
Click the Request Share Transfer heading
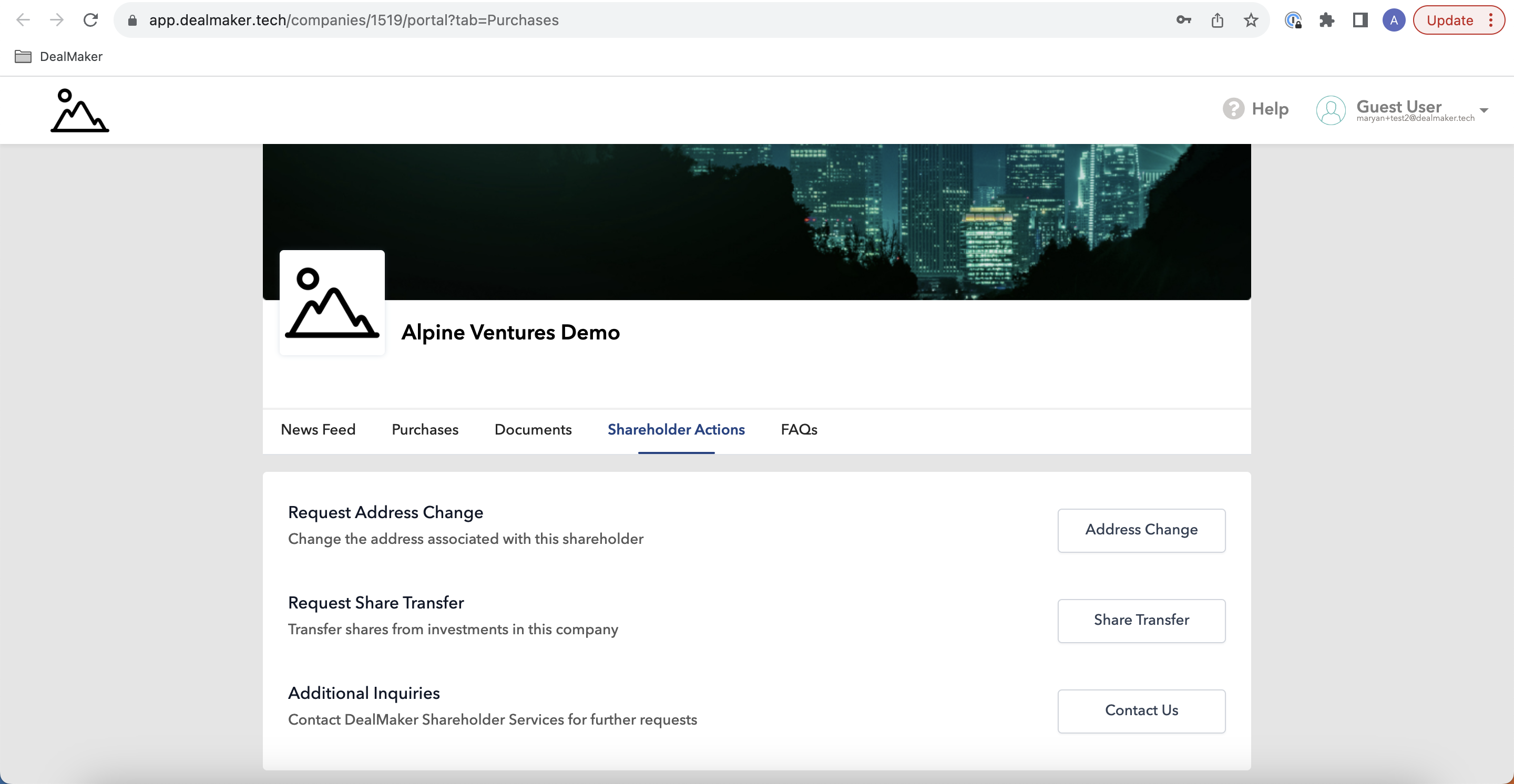[375, 603]
